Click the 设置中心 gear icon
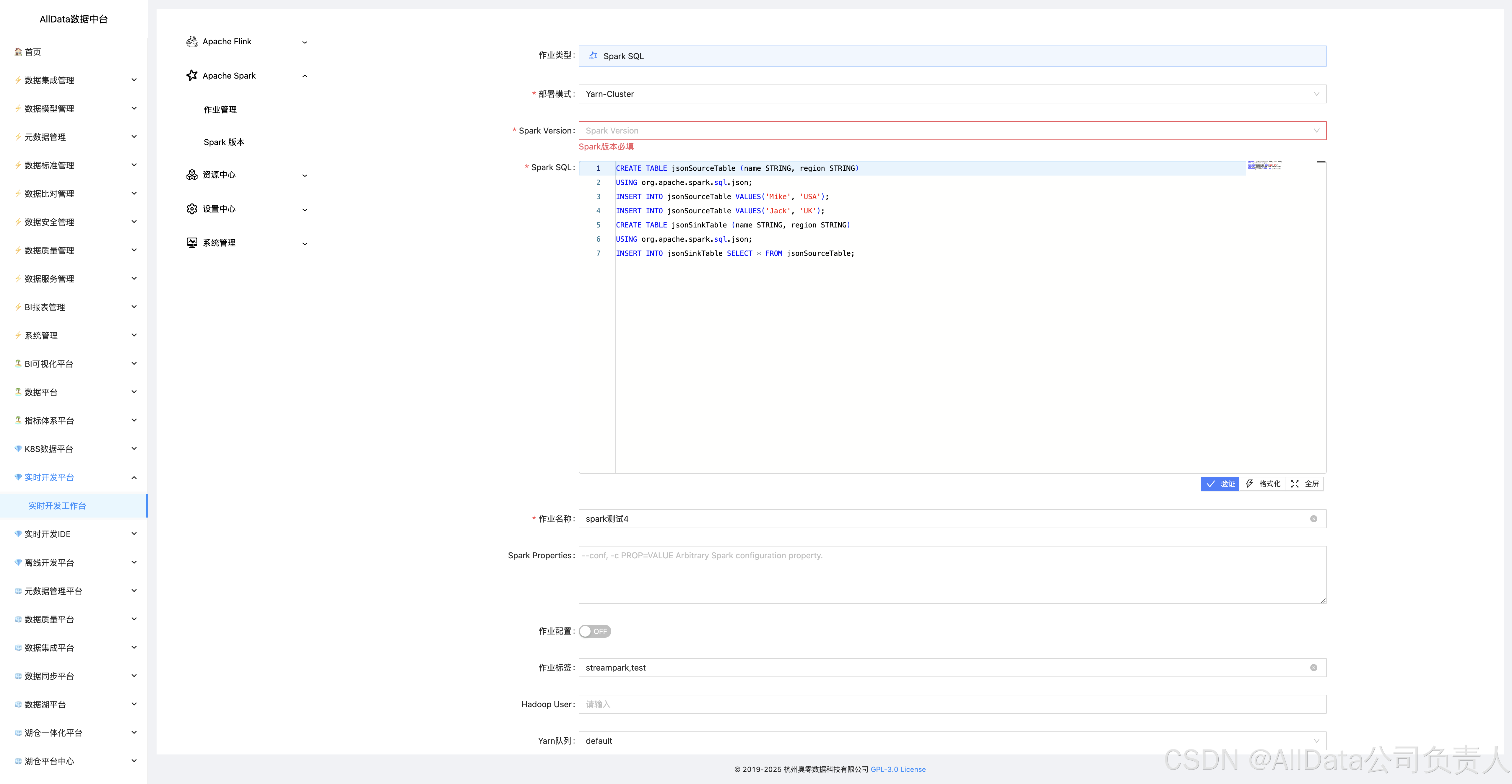This screenshot has height=784, width=1512. [192, 209]
